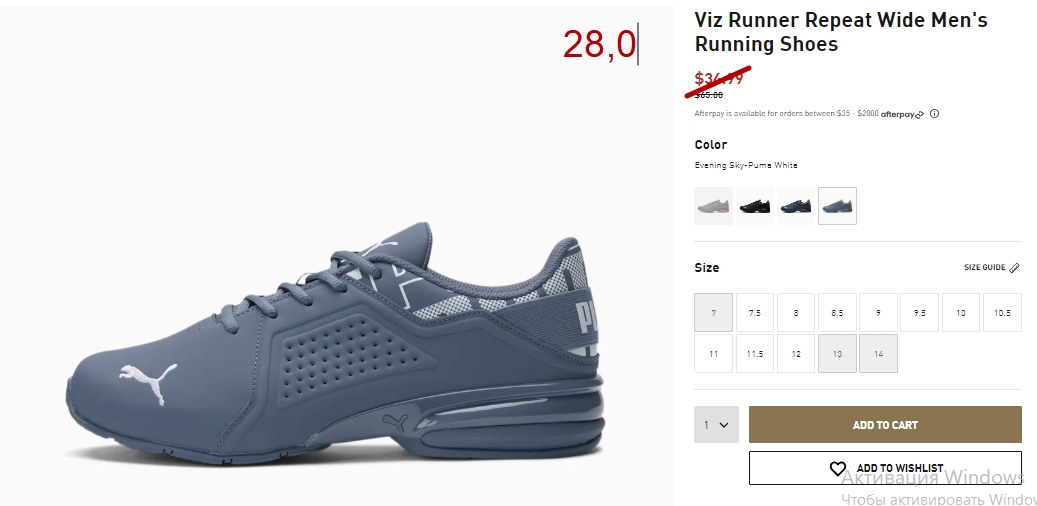The image size is (1037, 506).
Task: Select size 10.5
Action: coord(1002,313)
